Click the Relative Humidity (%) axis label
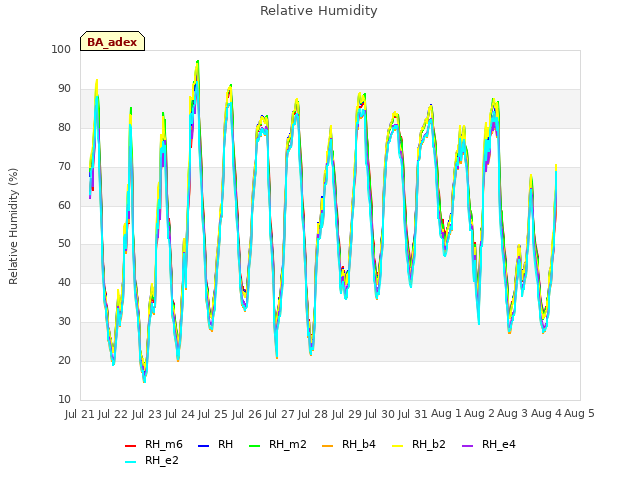The height and width of the screenshot is (480, 640). pos(13,226)
